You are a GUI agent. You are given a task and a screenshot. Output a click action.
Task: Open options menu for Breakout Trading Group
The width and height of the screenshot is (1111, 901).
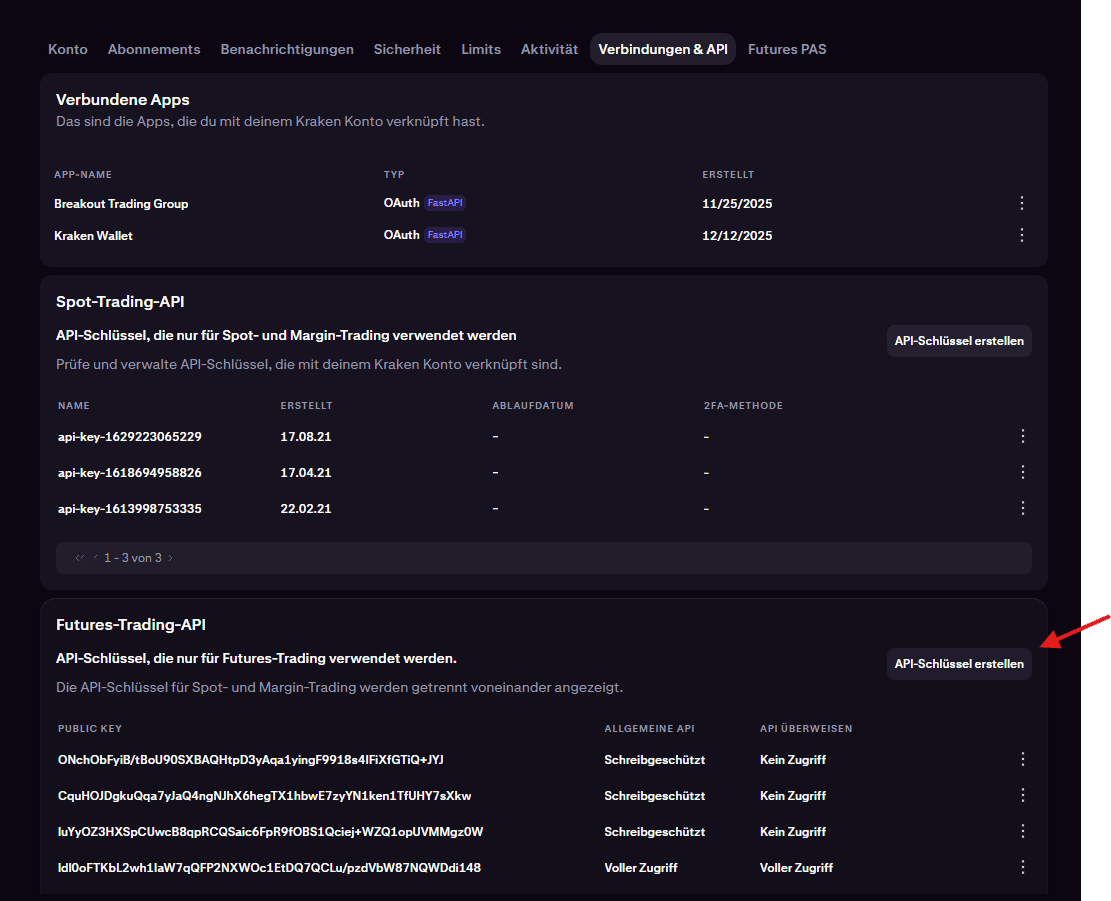coord(1022,203)
